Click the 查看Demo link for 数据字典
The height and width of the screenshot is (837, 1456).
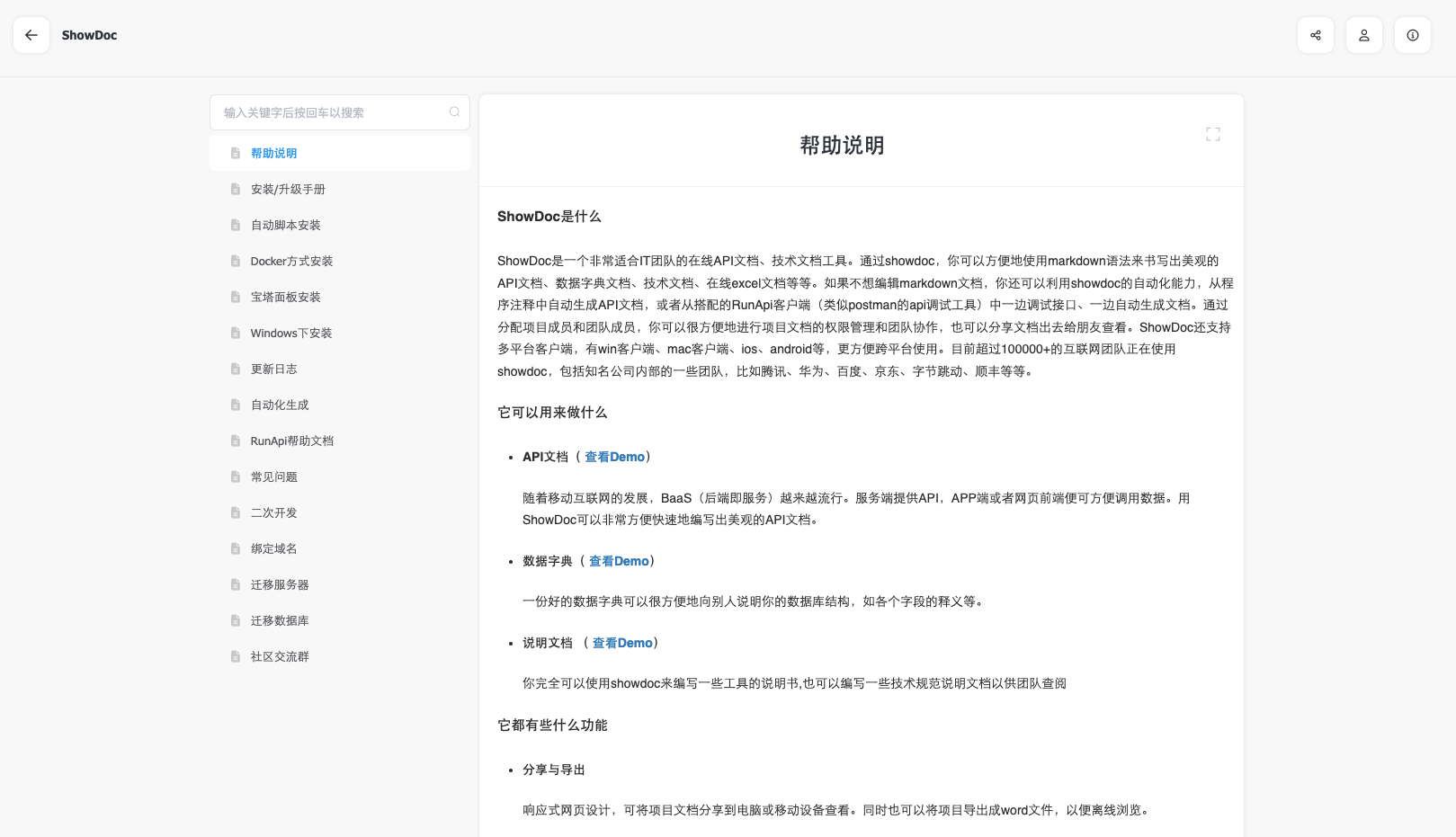[619, 561]
